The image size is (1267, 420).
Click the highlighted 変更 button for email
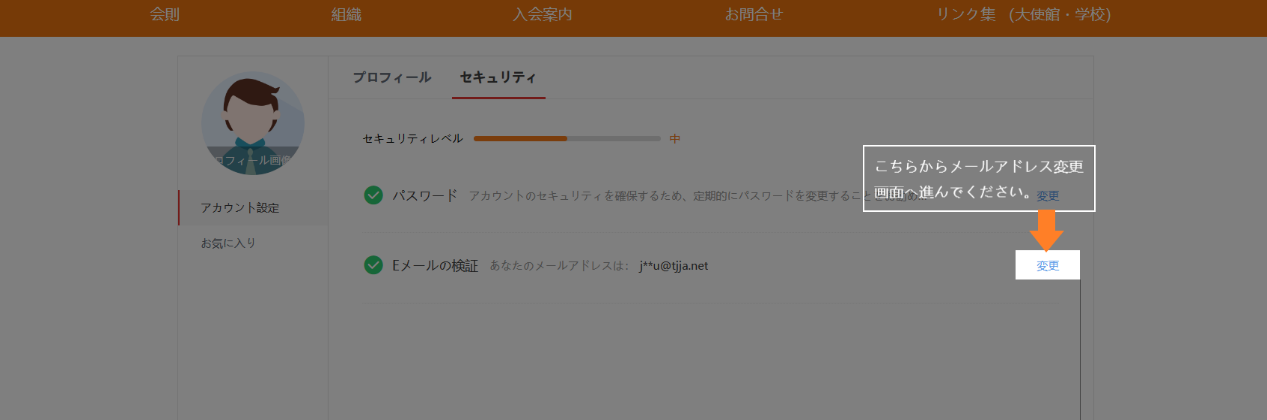(x=1047, y=266)
